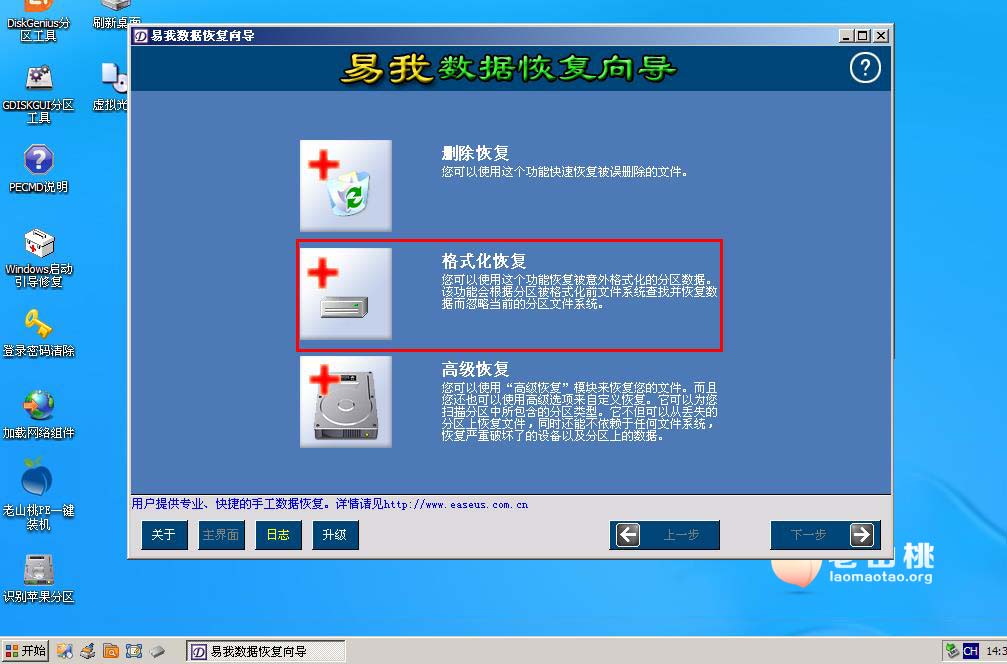Image resolution: width=1007 pixels, height=664 pixels.
Task: Click the 主界面 button
Action: click(221, 535)
